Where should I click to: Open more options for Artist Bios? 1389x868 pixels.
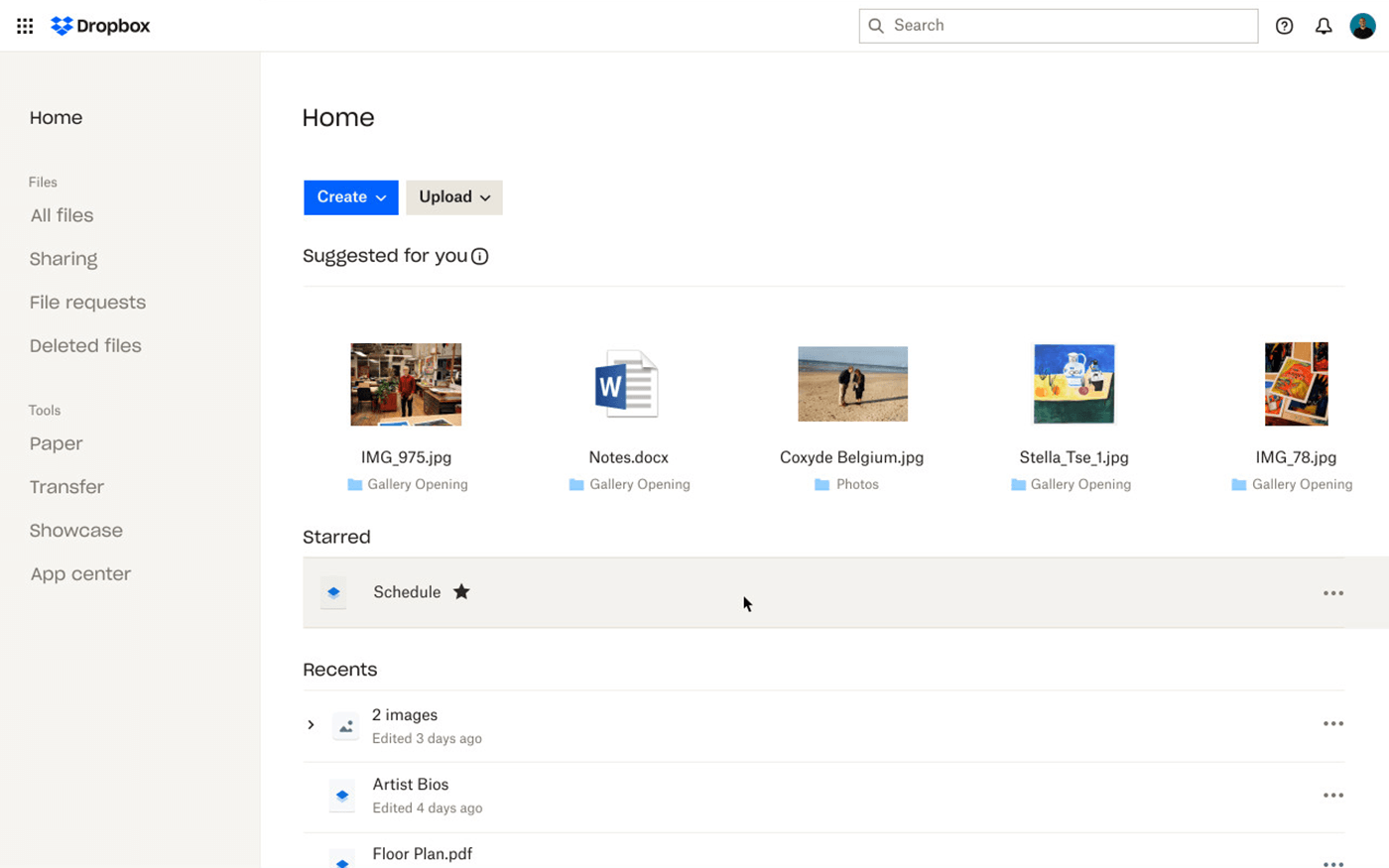click(x=1333, y=796)
